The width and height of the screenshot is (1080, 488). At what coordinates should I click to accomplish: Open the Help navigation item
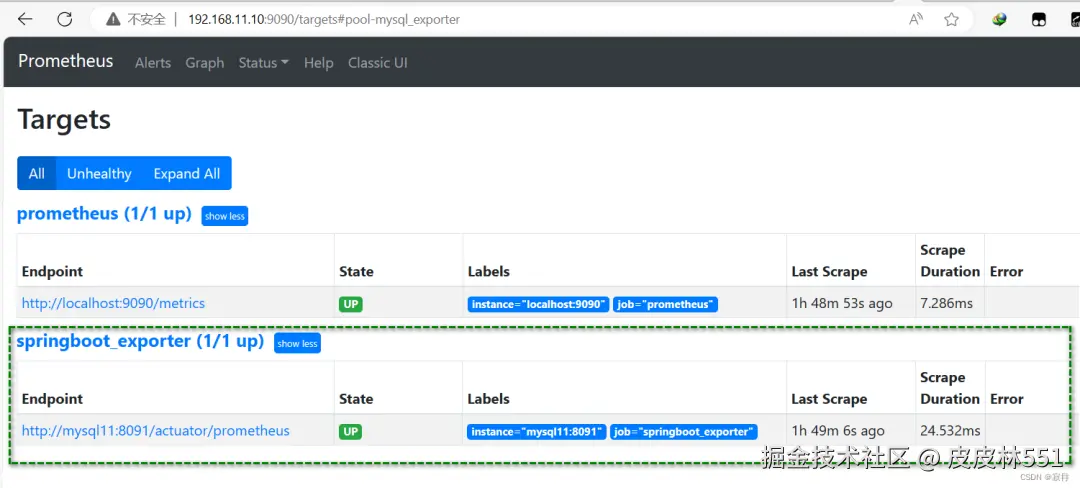tap(318, 63)
